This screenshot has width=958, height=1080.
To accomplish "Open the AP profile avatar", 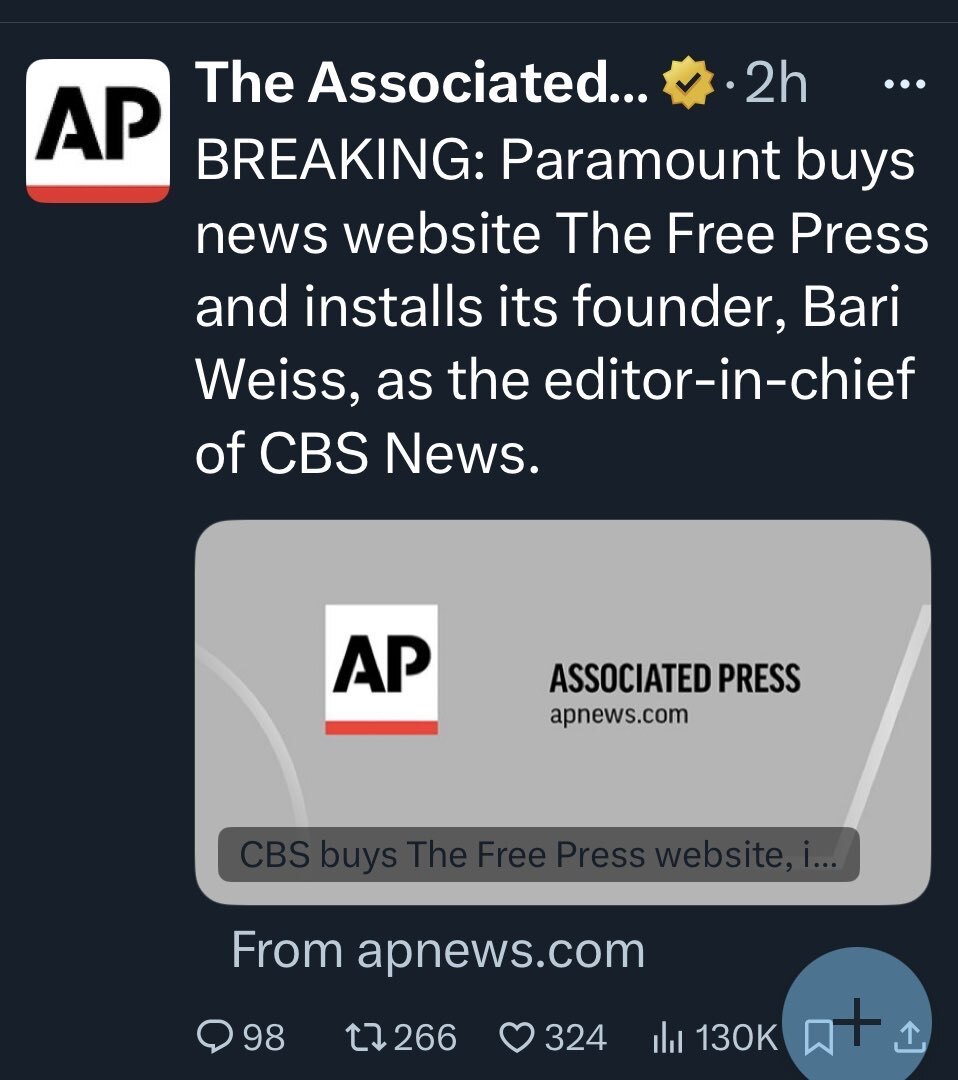I will [98, 131].
